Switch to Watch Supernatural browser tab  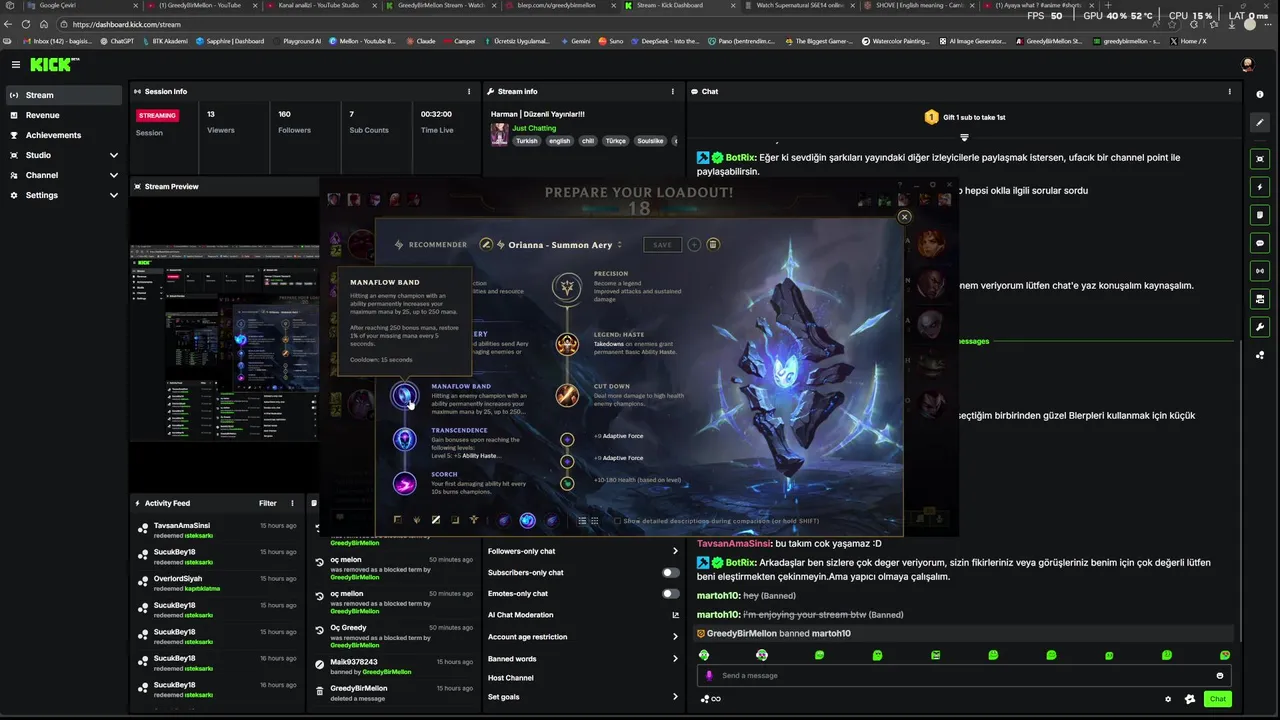(800, 5)
